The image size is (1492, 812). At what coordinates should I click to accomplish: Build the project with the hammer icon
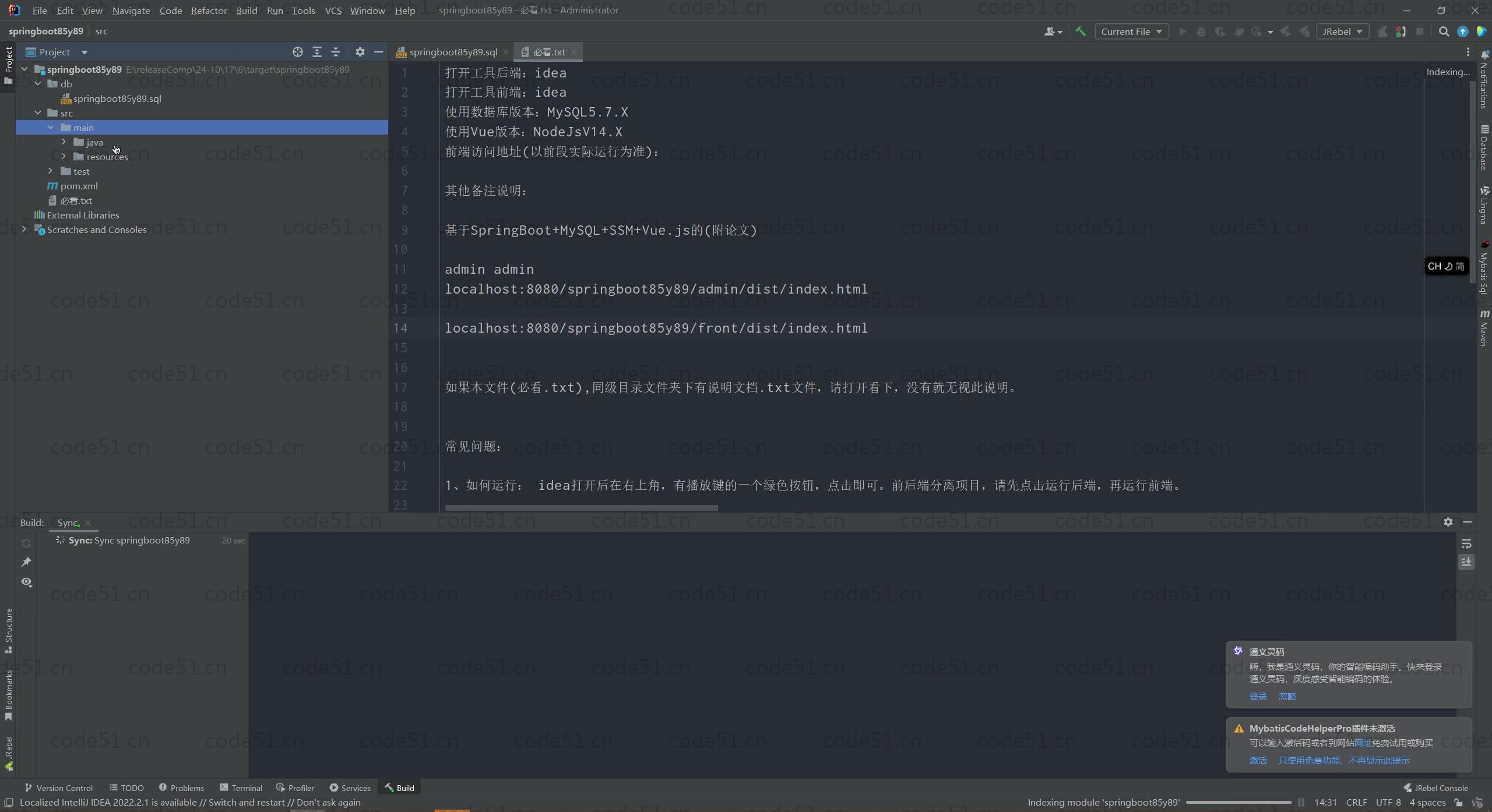pyautogui.click(x=1081, y=31)
